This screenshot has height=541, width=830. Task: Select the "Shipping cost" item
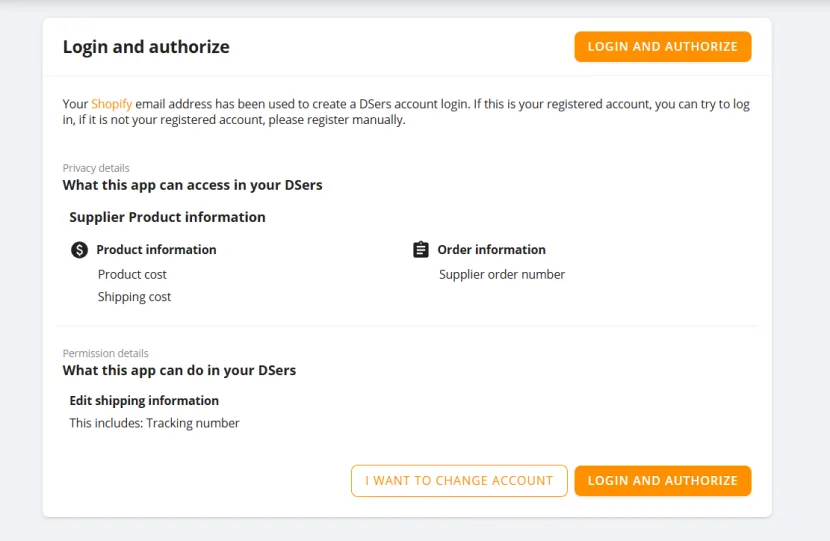tap(134, 297)
